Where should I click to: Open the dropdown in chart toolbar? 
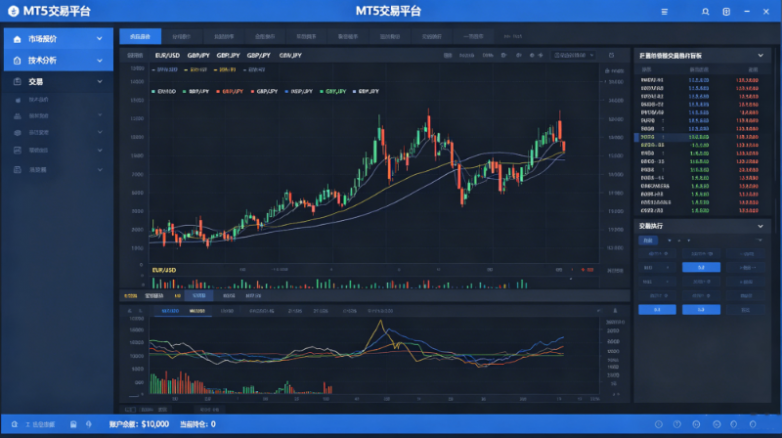574,55
